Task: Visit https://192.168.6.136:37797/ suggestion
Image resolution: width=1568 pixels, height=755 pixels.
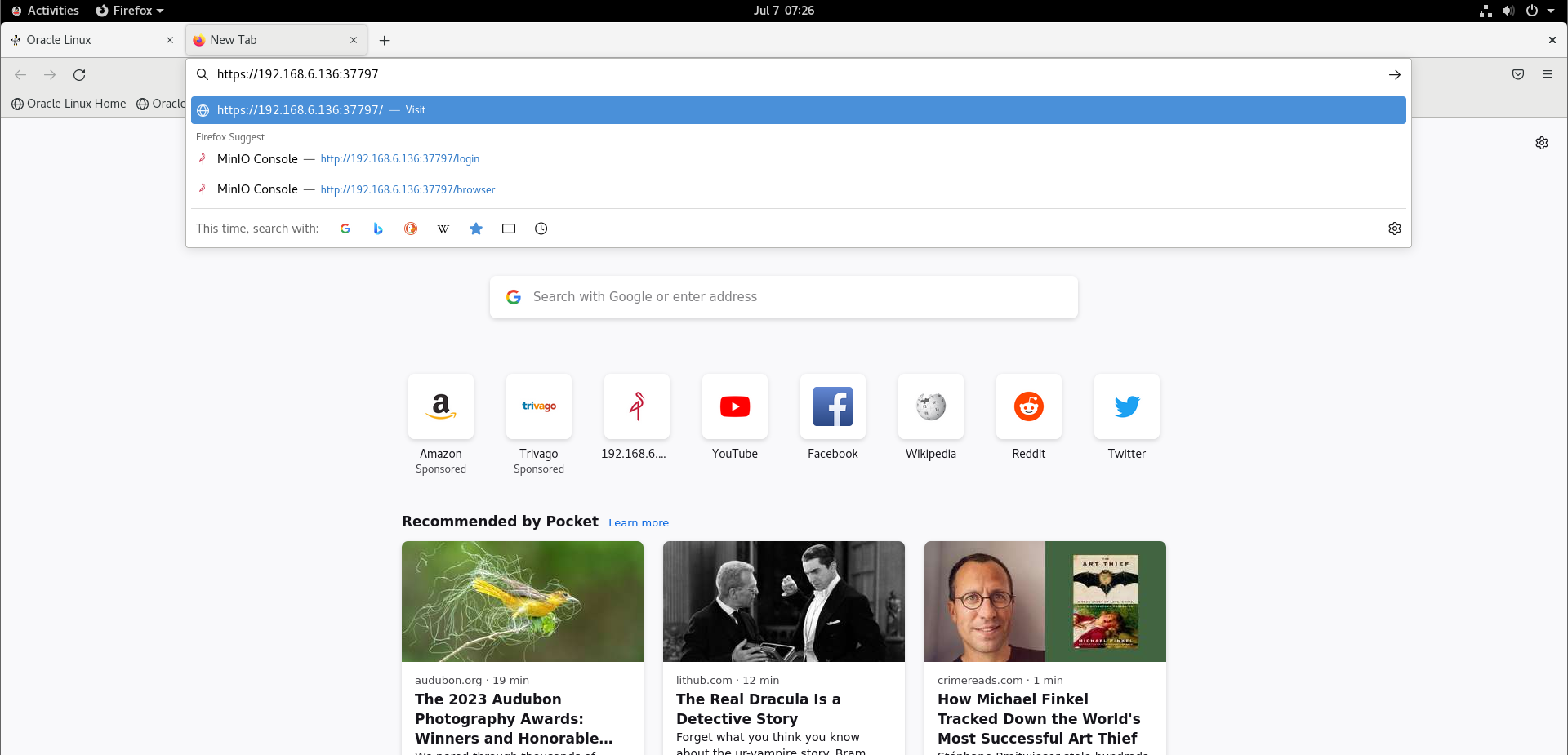Action: [798, 110]
